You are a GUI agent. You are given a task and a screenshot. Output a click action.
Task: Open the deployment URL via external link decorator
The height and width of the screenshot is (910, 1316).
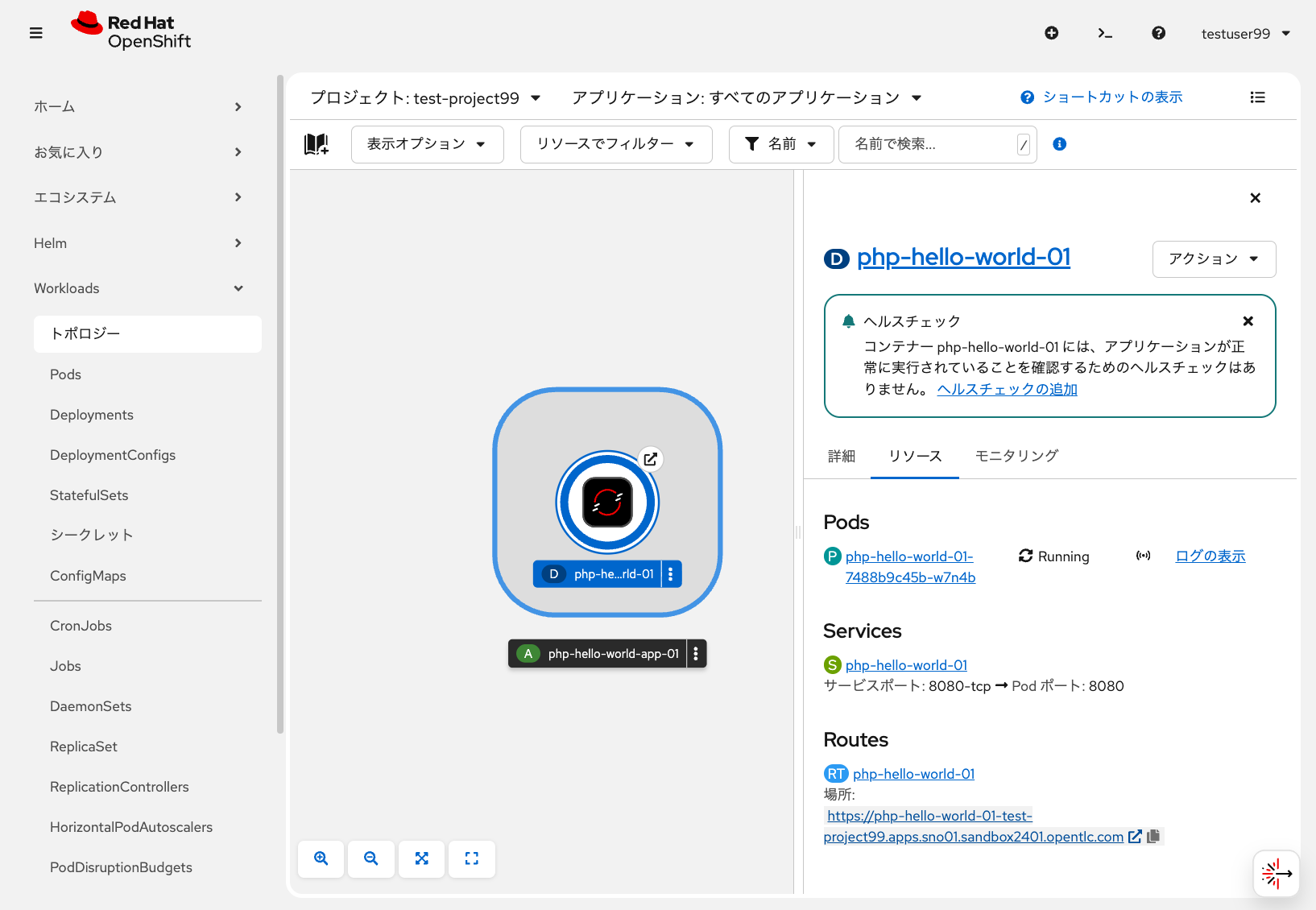click(x=650, y=458)
